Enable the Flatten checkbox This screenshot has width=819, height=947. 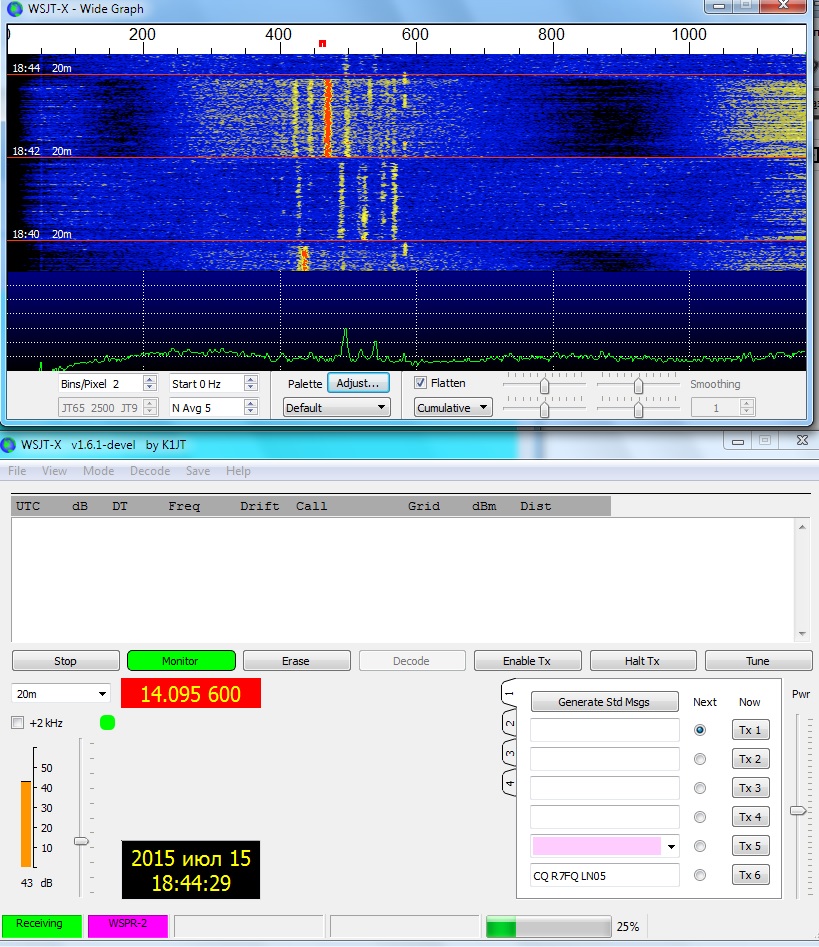click(421, 383)
